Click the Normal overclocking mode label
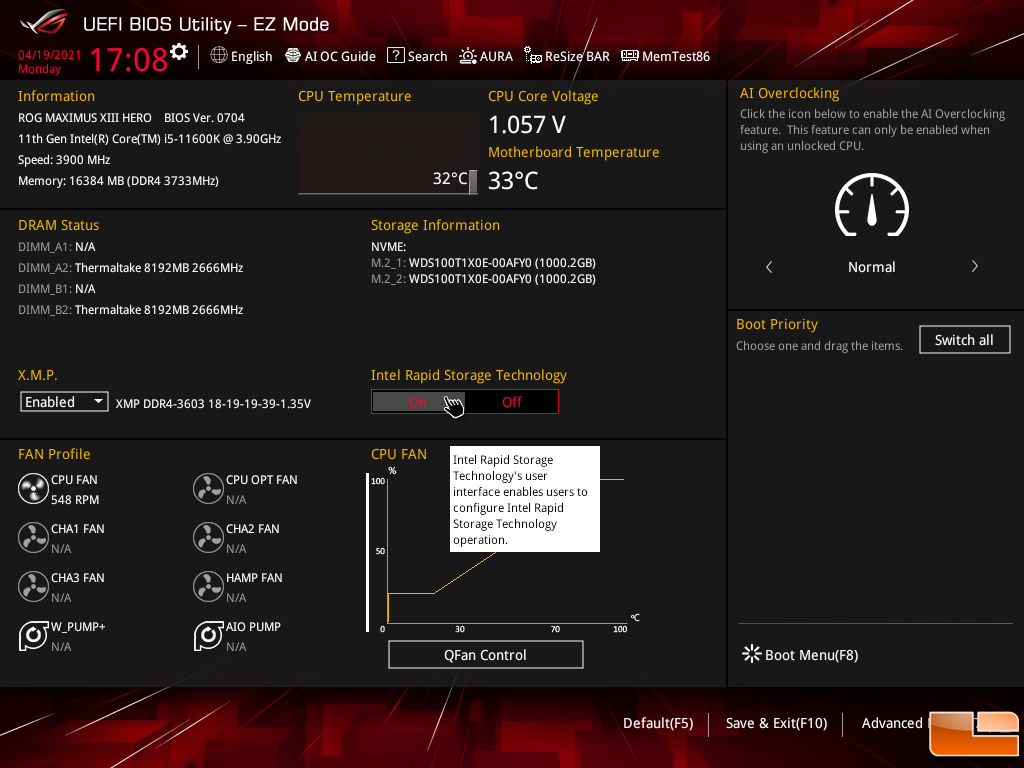The width and height of the screenshot is (1024, 768). point(871,266)
